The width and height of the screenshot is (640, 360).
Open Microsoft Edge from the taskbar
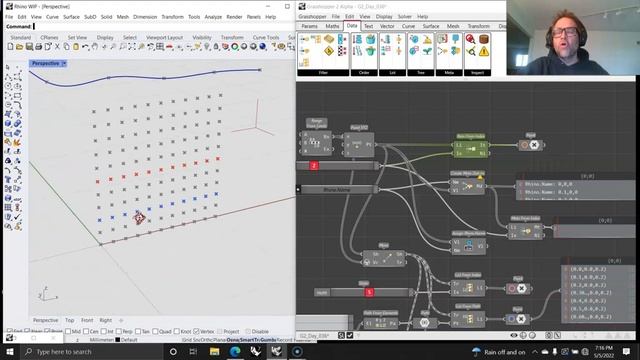tap(235, 351)
